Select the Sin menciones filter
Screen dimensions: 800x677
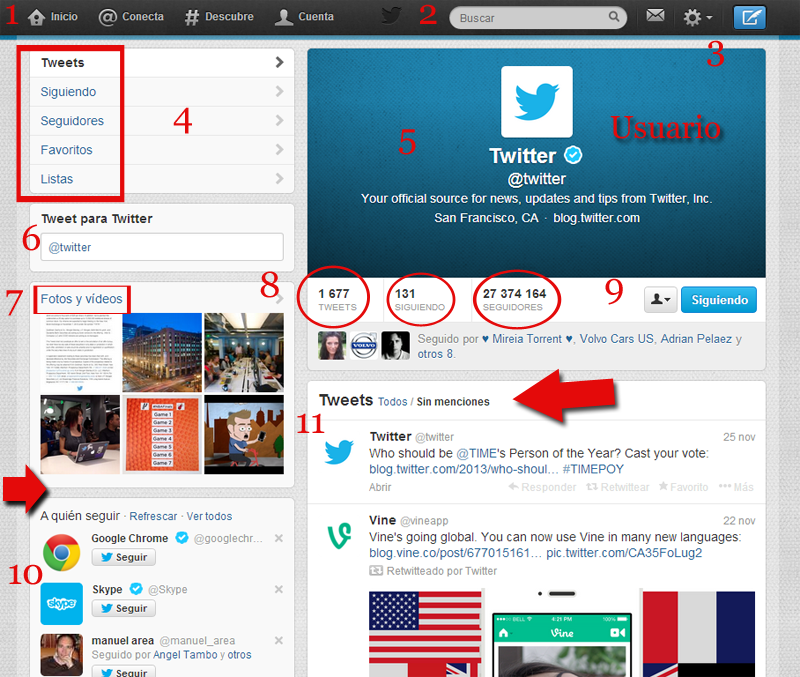tap(453, 402)
